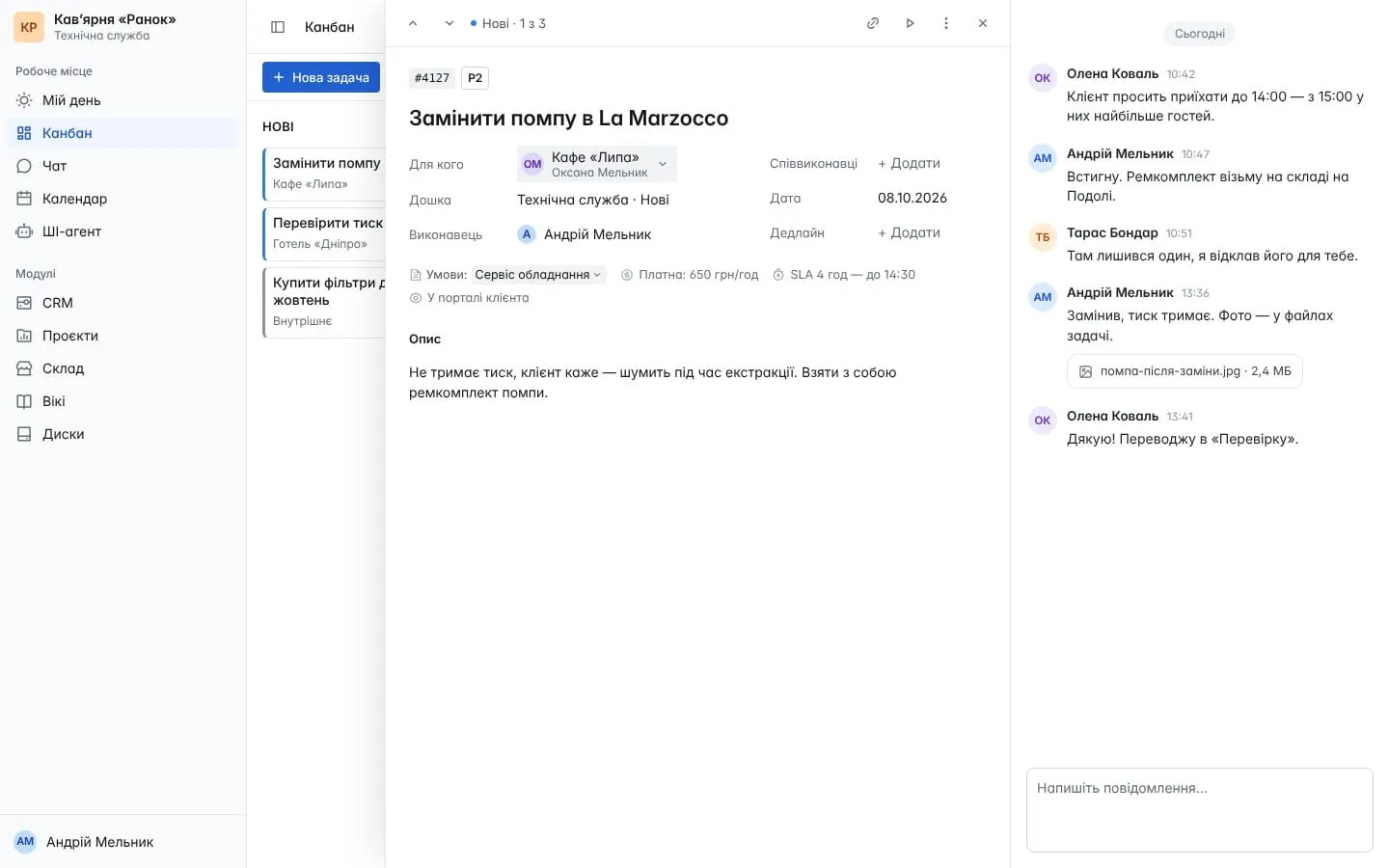Screen dimensions: 1389x868
Task: Go to next task with down arrow
Action: coord(449,23)
